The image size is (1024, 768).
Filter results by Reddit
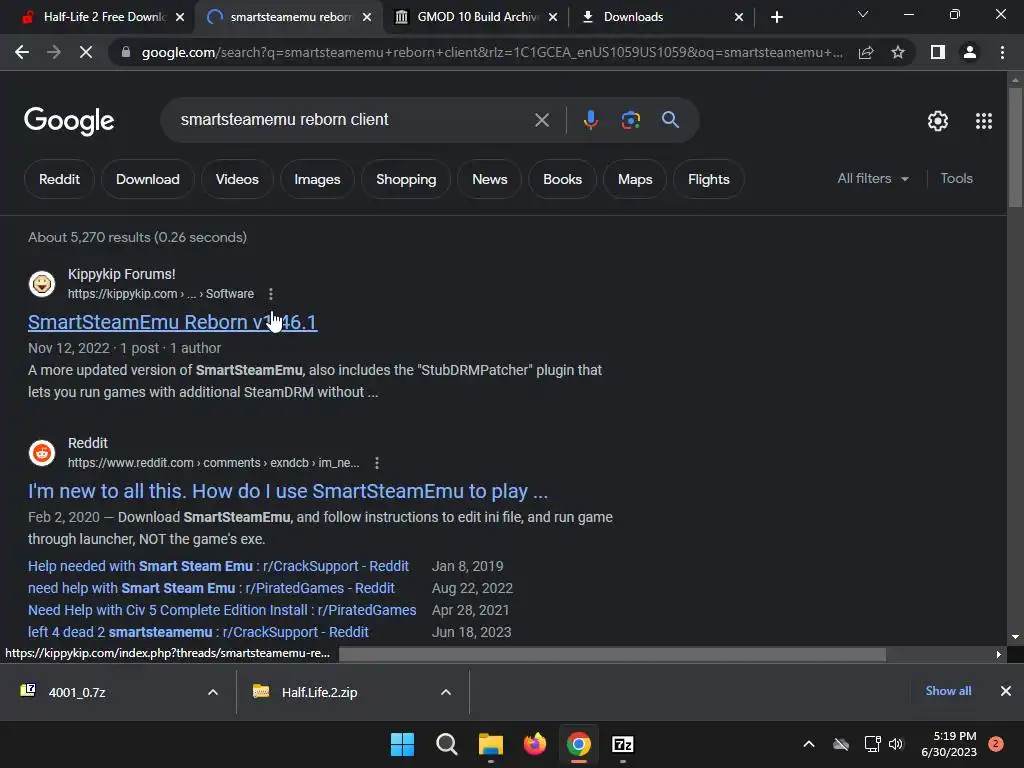[x=59, y=179]
